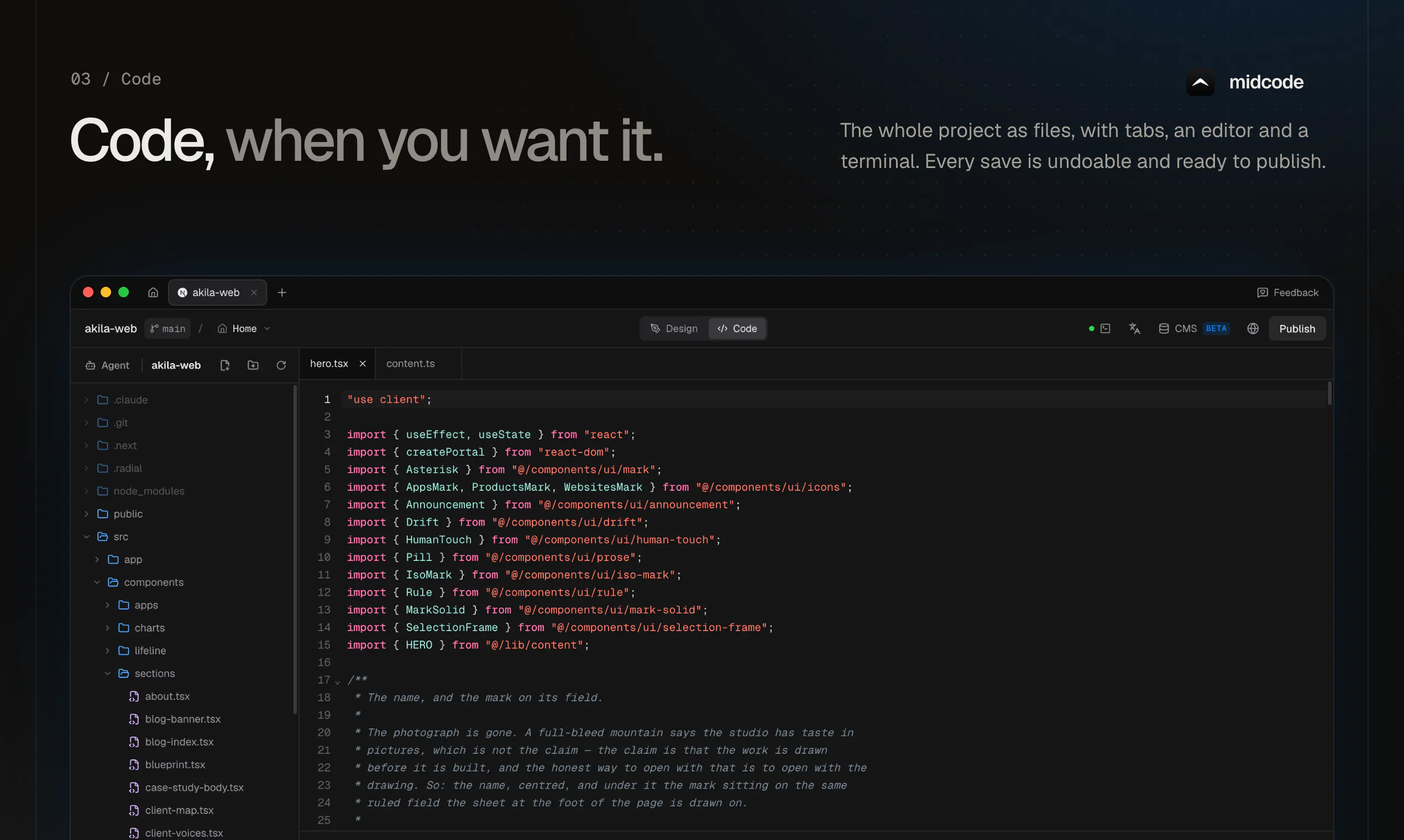This screenshot has width=1404, height=840.
Task: Close the akila-web window tab
Action: (254, 293)
